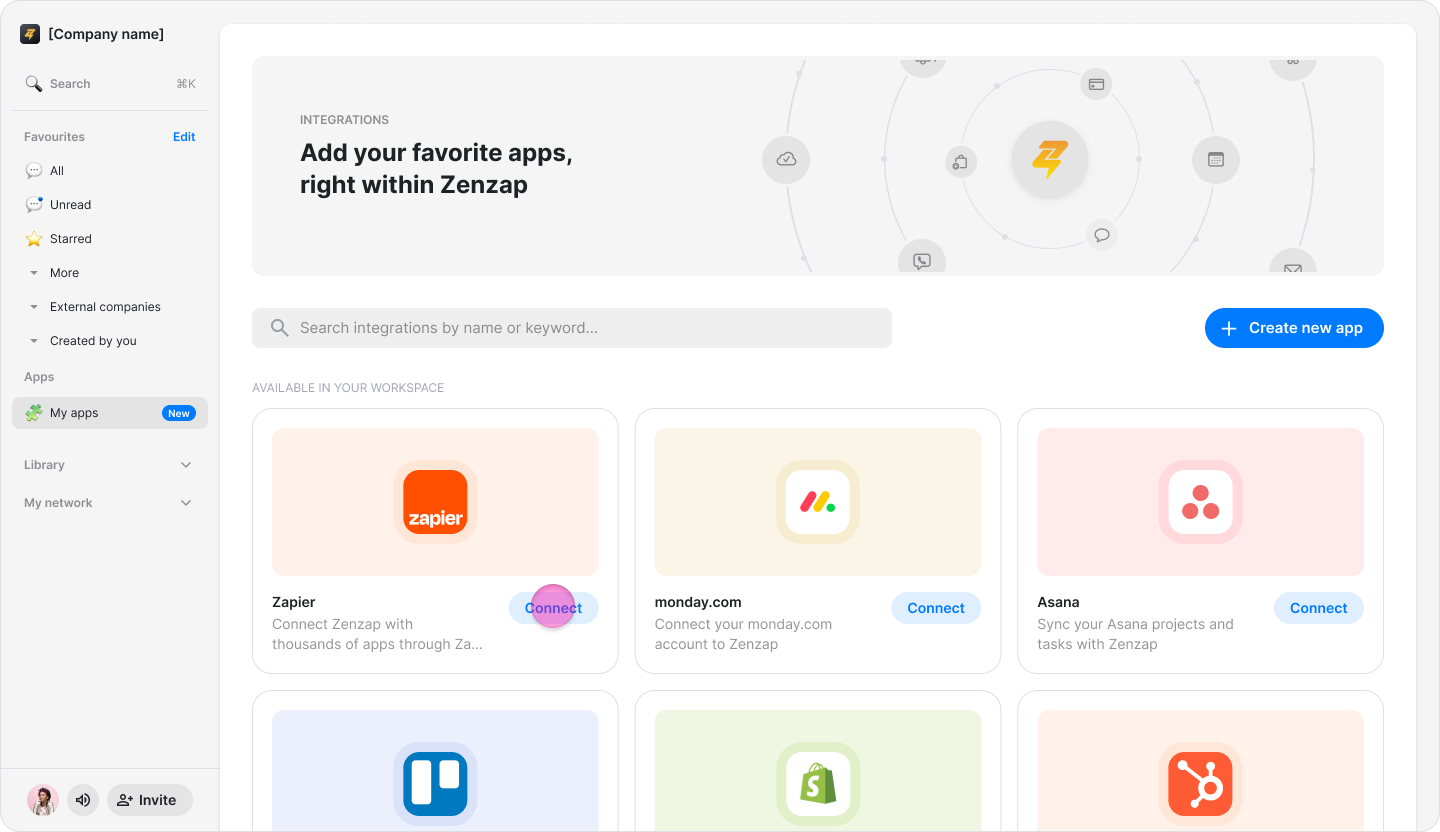
Task: Click the New badge on My apps
Action: pos(179,413)
